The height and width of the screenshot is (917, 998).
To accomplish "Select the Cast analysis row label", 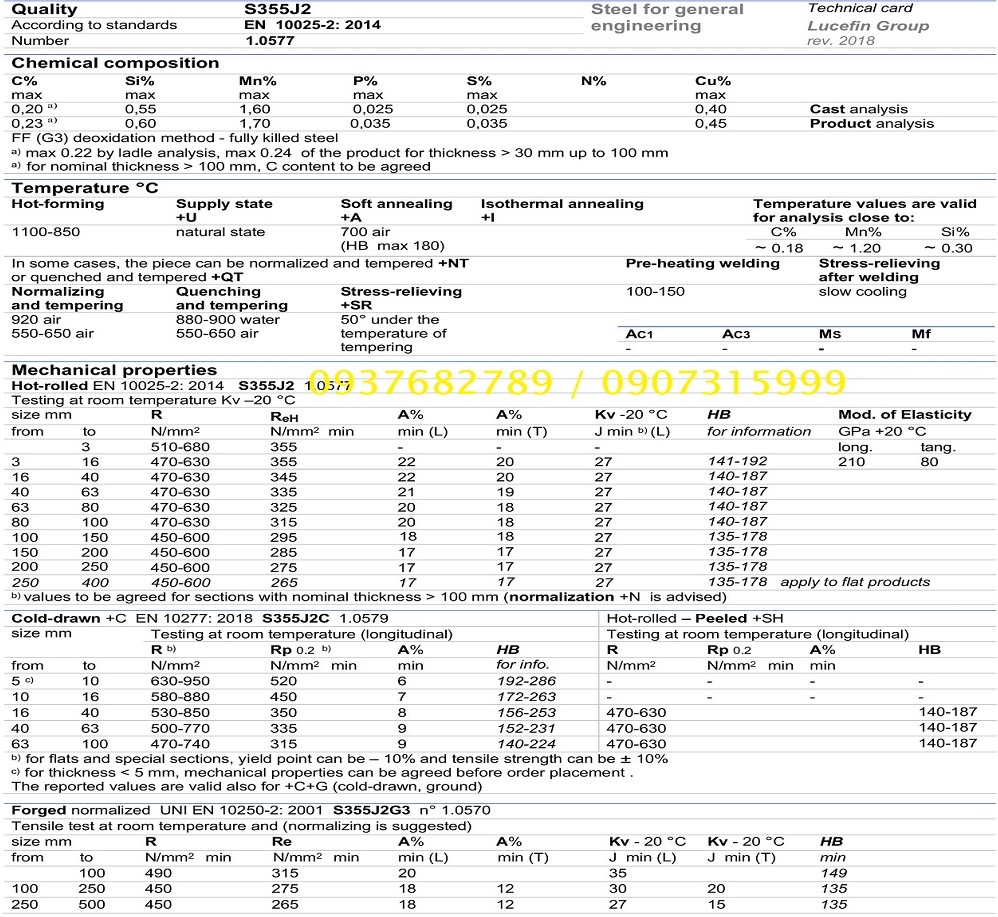I will 858,109.
